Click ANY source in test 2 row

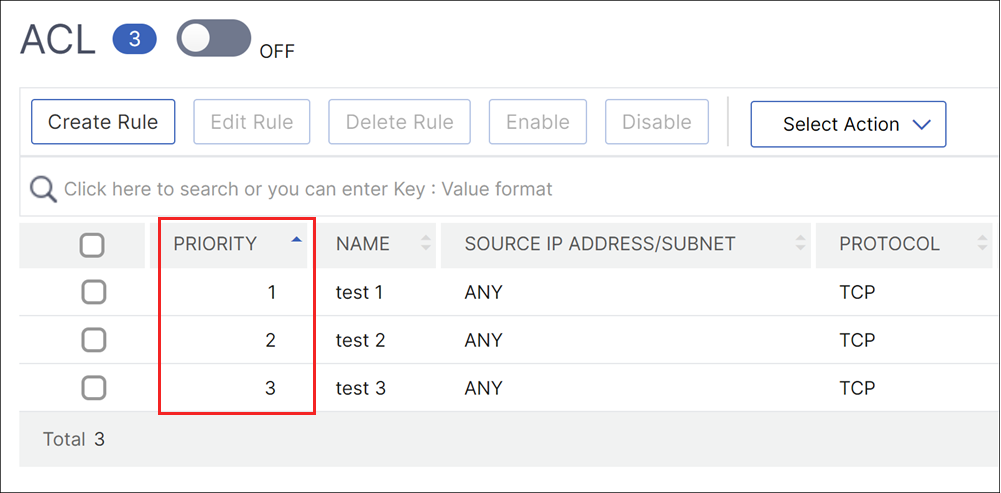pos(483,340)
